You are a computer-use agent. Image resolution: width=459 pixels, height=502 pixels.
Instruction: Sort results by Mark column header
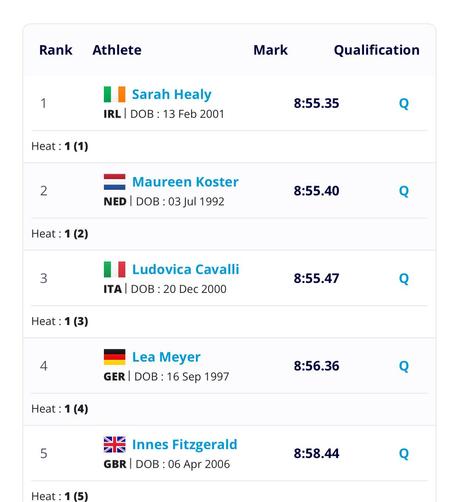(x=270, y=50)
